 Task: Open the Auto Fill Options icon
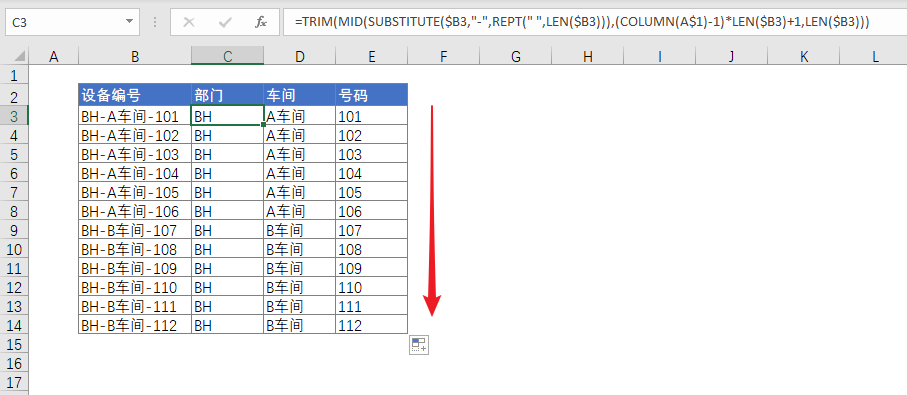point(419,345)
